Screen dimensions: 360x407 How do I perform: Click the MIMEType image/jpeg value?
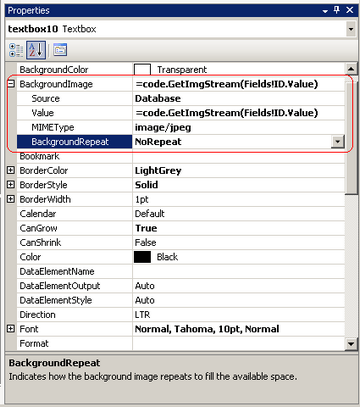[x=163, y=127]
